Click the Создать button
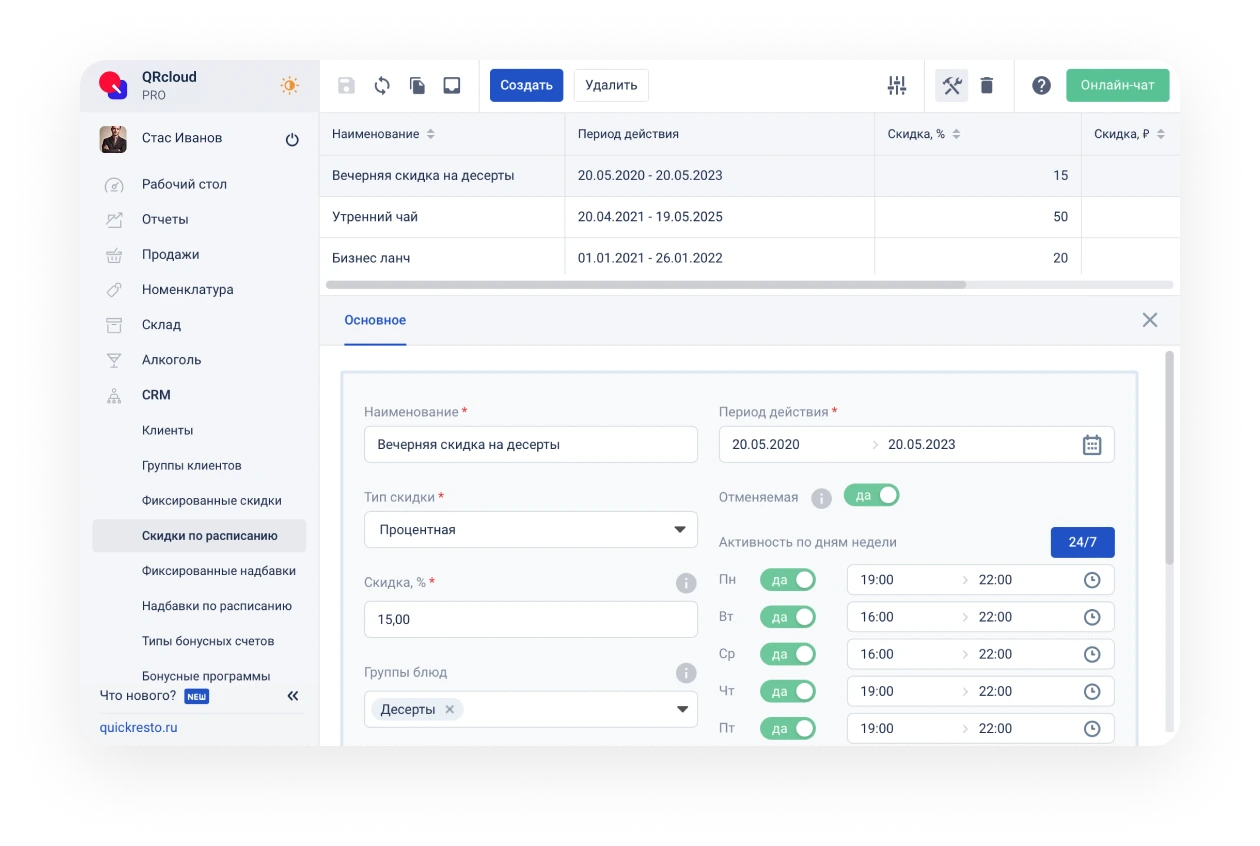The image size is (1260, 846). click(x=526, y=85)
